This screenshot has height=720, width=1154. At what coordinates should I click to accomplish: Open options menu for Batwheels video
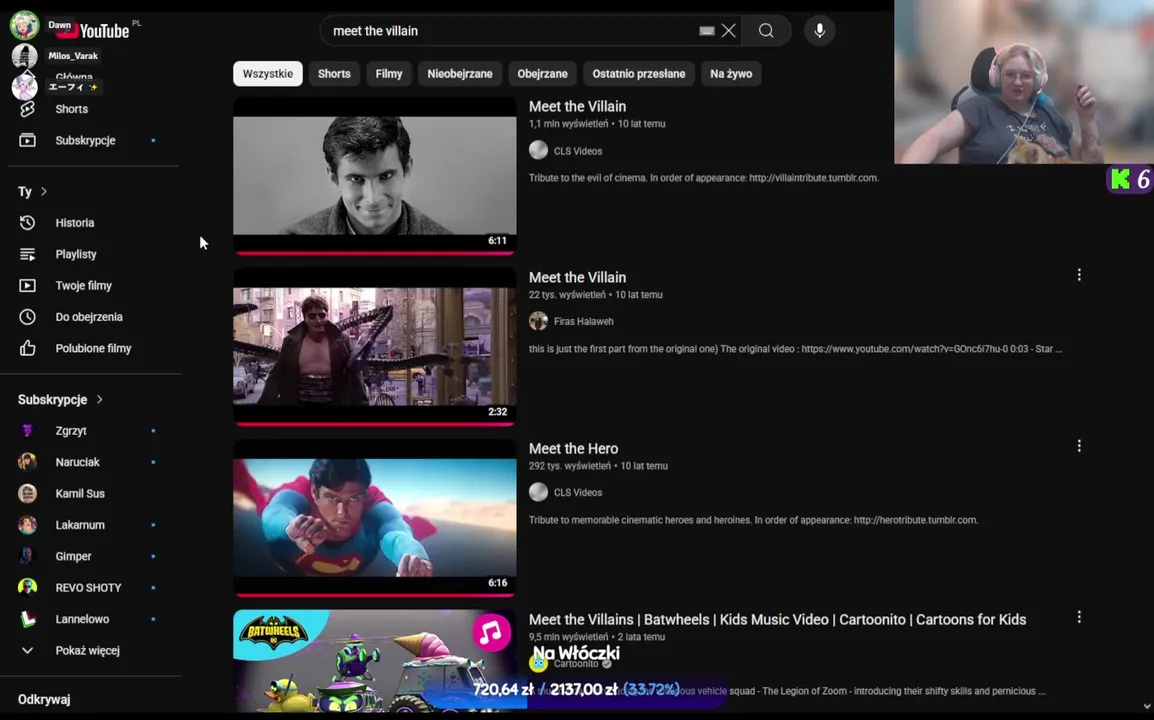click(1079, 617)
